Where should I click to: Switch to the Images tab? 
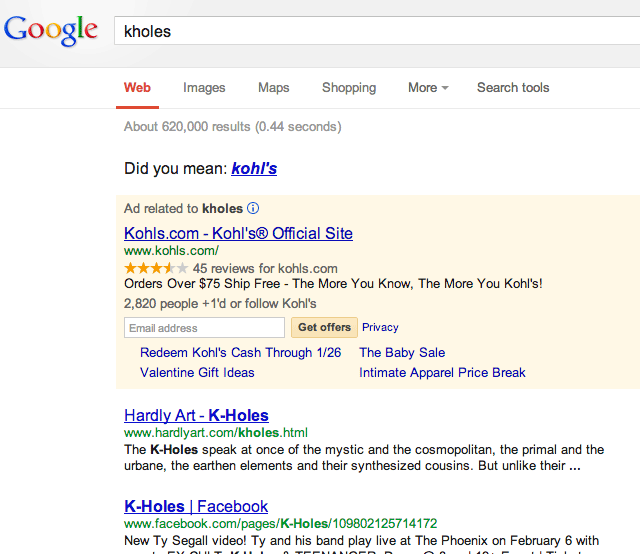tap(204, 87)
